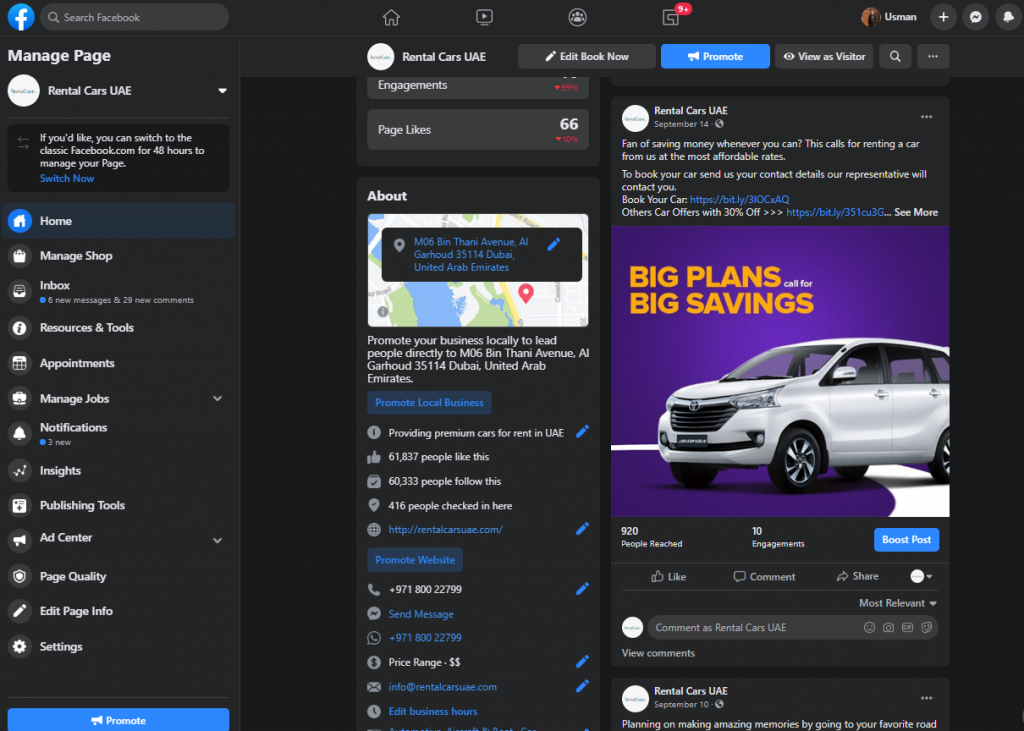Edit the website URL pencil icon
Viewport: 1024px width, 731px height.
click(x=582, y=528)
